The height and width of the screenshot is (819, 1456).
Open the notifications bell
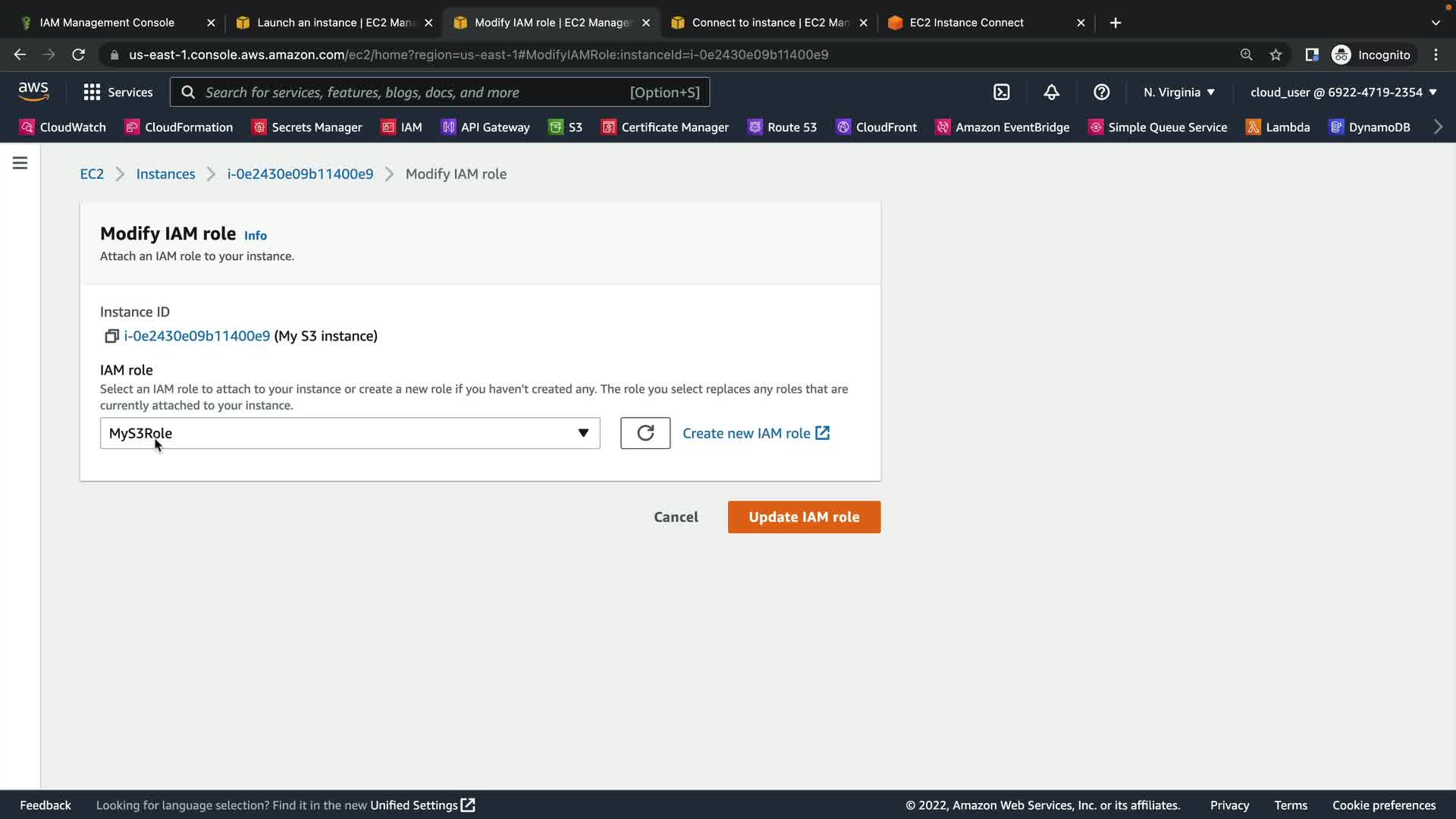click(1051, 93)
